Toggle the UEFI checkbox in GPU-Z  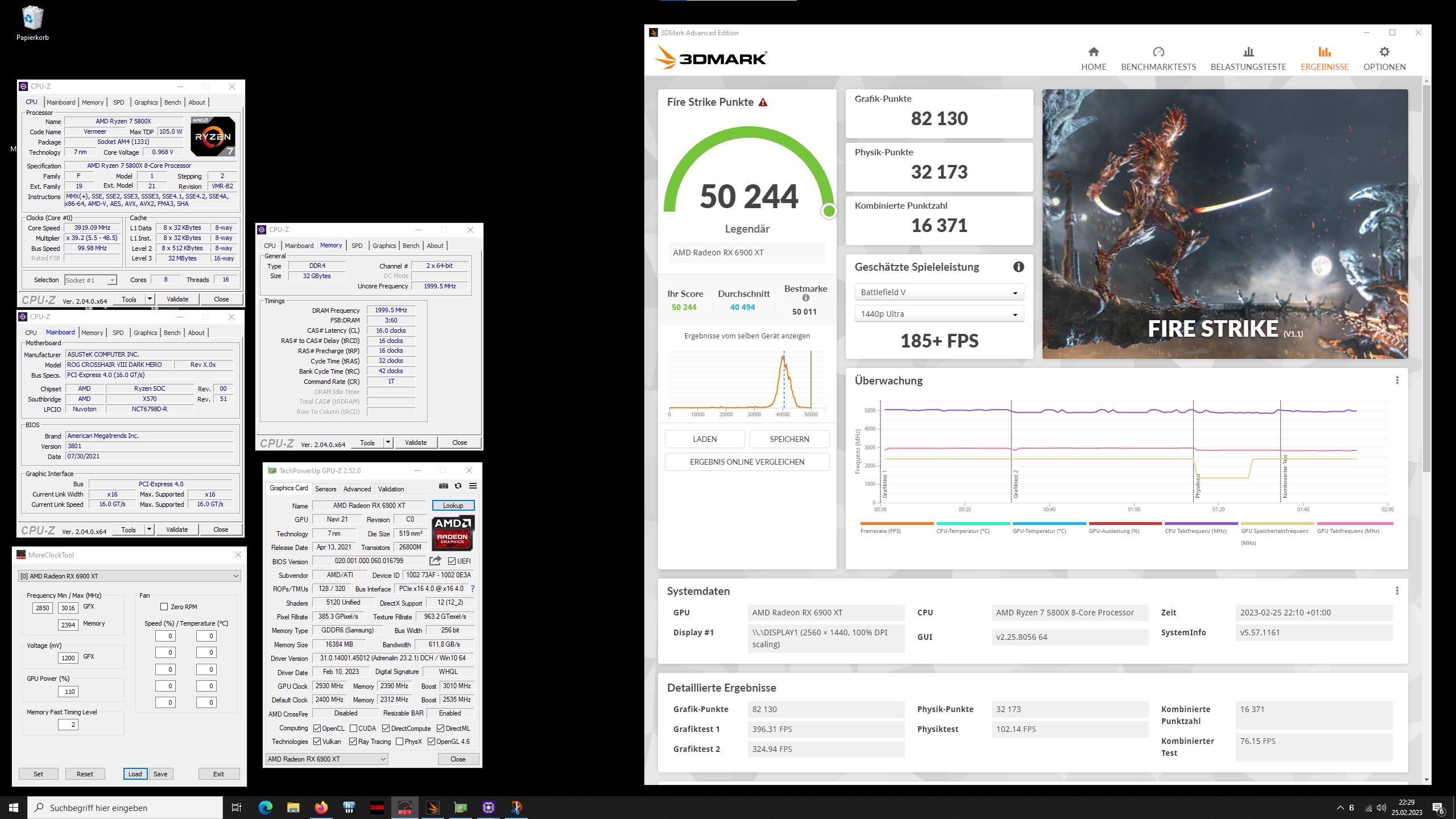pos(452,561)
